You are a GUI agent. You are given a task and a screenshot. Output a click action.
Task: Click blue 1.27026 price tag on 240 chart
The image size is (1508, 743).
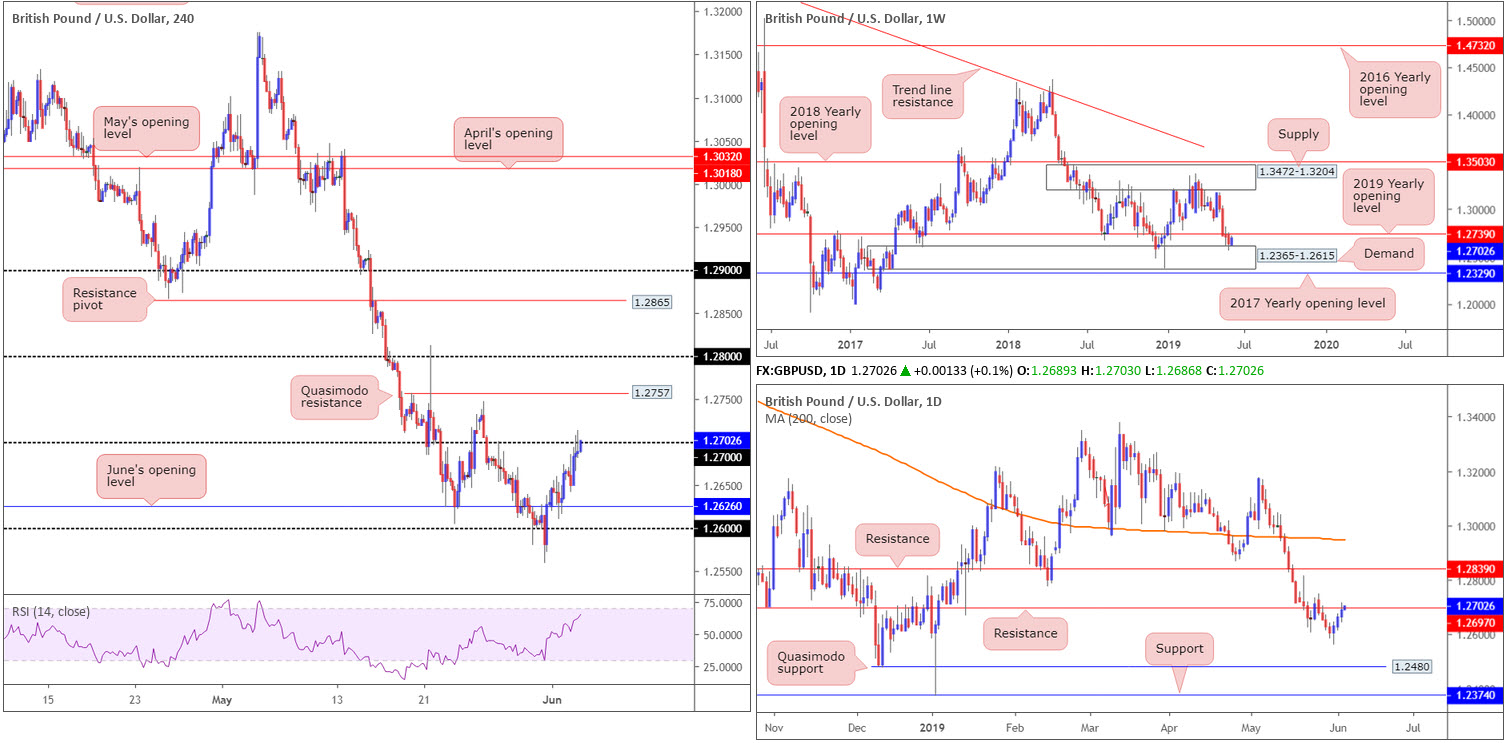(721, 441)
